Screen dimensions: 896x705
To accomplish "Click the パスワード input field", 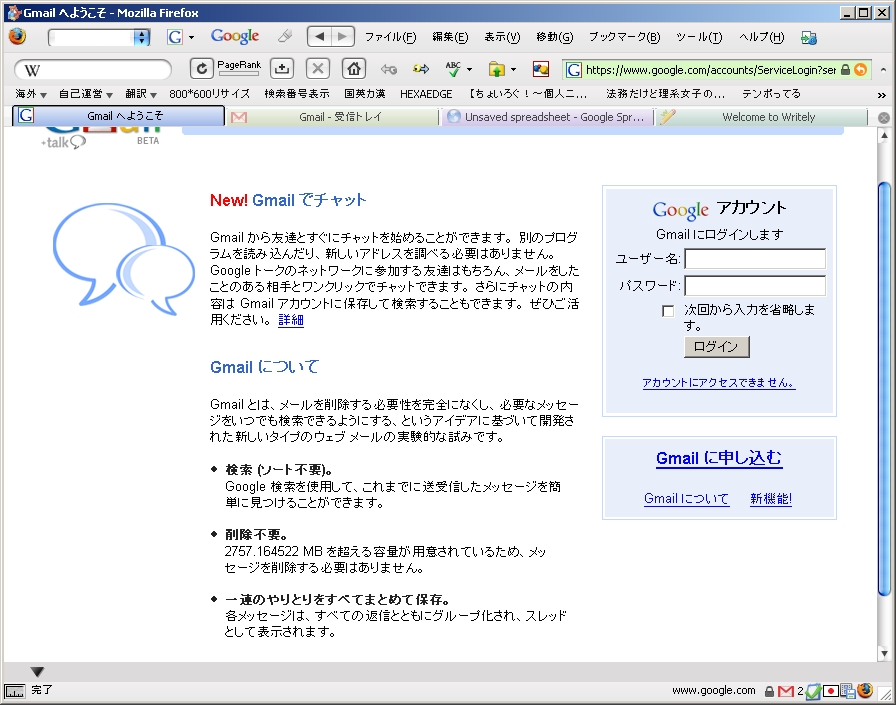I will (755, 286).
